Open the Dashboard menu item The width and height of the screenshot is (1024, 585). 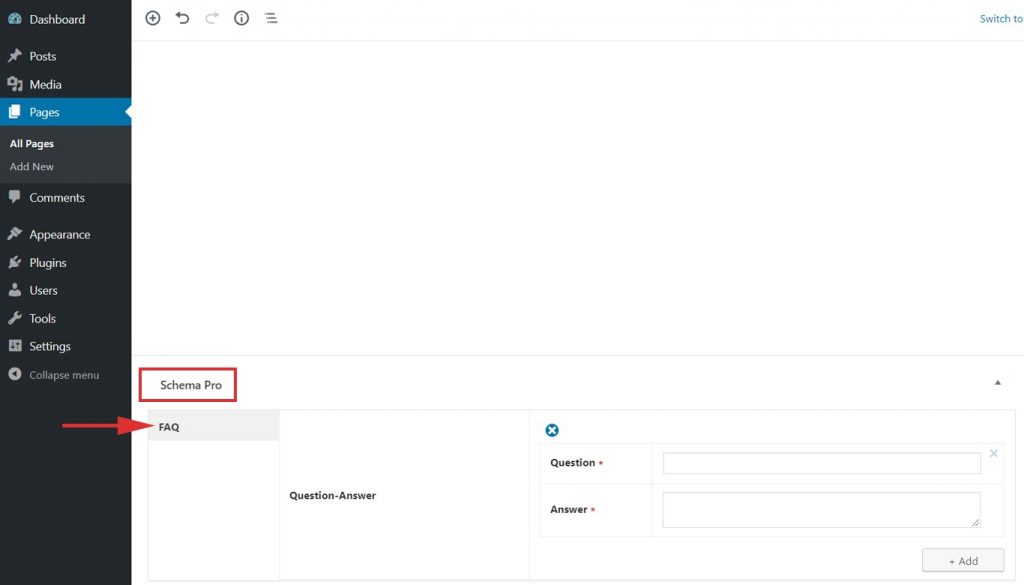coord(57,19)
